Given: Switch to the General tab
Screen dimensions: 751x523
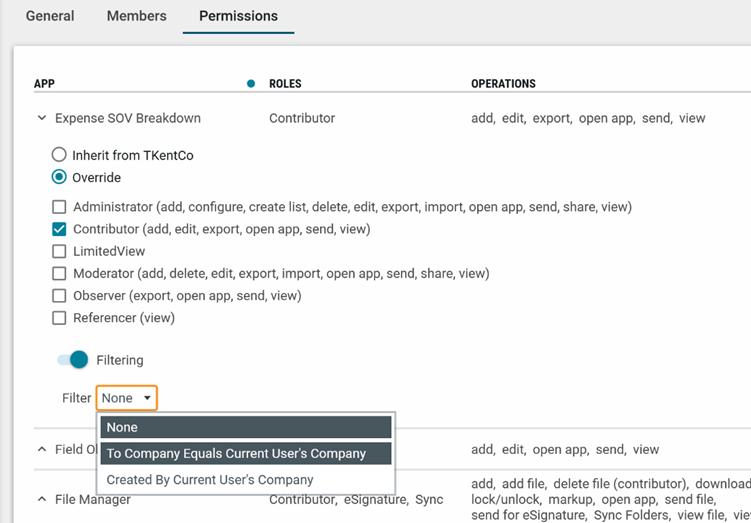Looking at the screenshot, I should (x=50, y=16).
